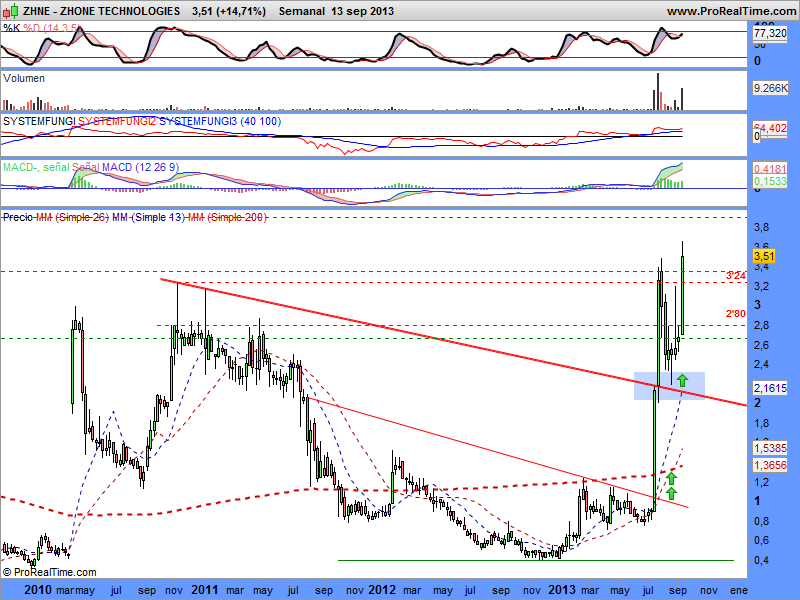Image resolution: width=800 pixels, height=600 pixels.
Task: Click the MACD value 0,4181
Action: [770, 168]
